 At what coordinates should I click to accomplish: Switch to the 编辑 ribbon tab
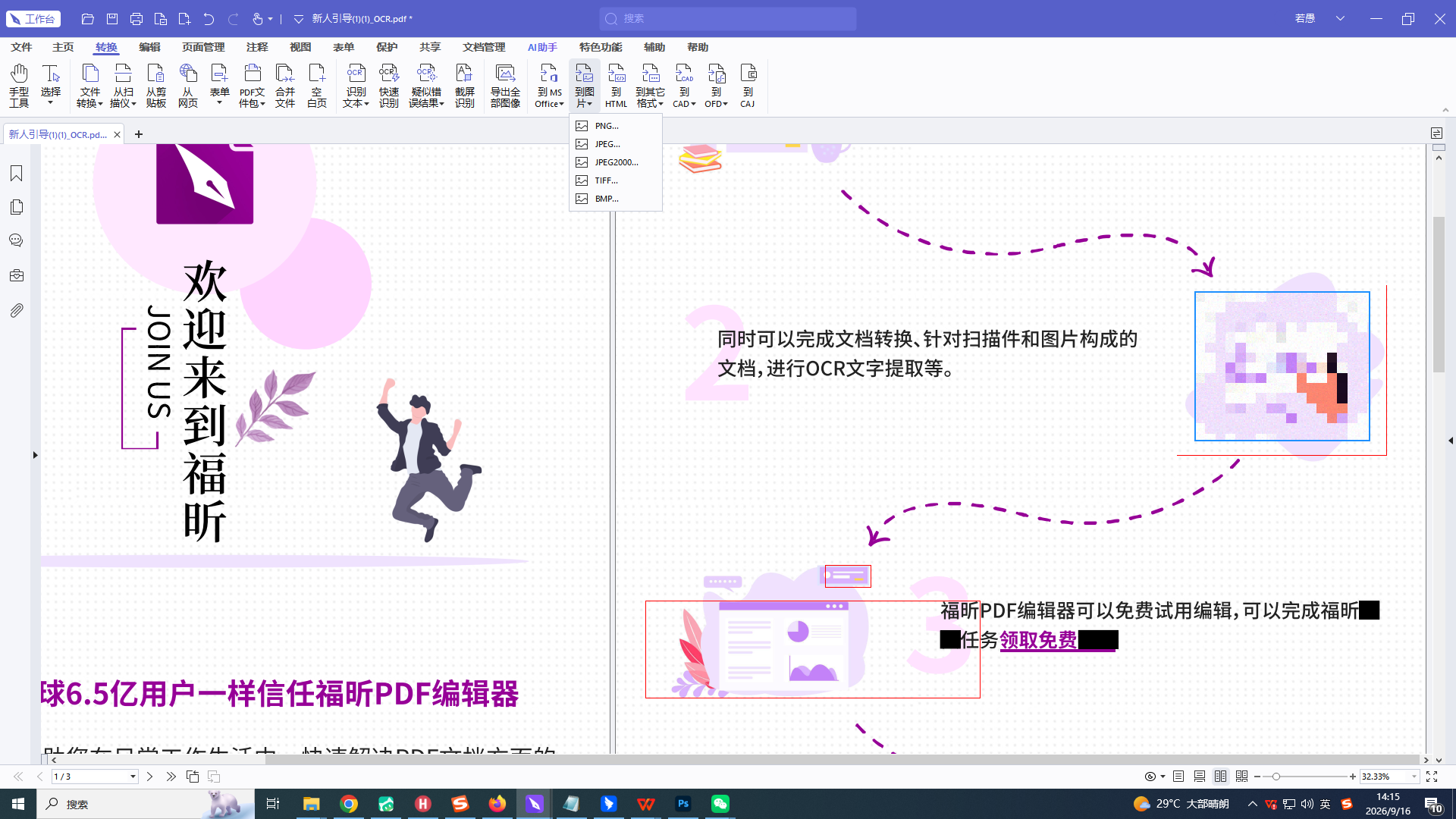149,47
